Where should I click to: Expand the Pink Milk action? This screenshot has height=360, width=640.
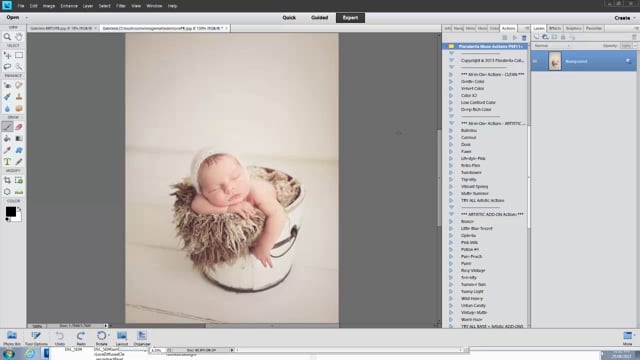point(451,242)
